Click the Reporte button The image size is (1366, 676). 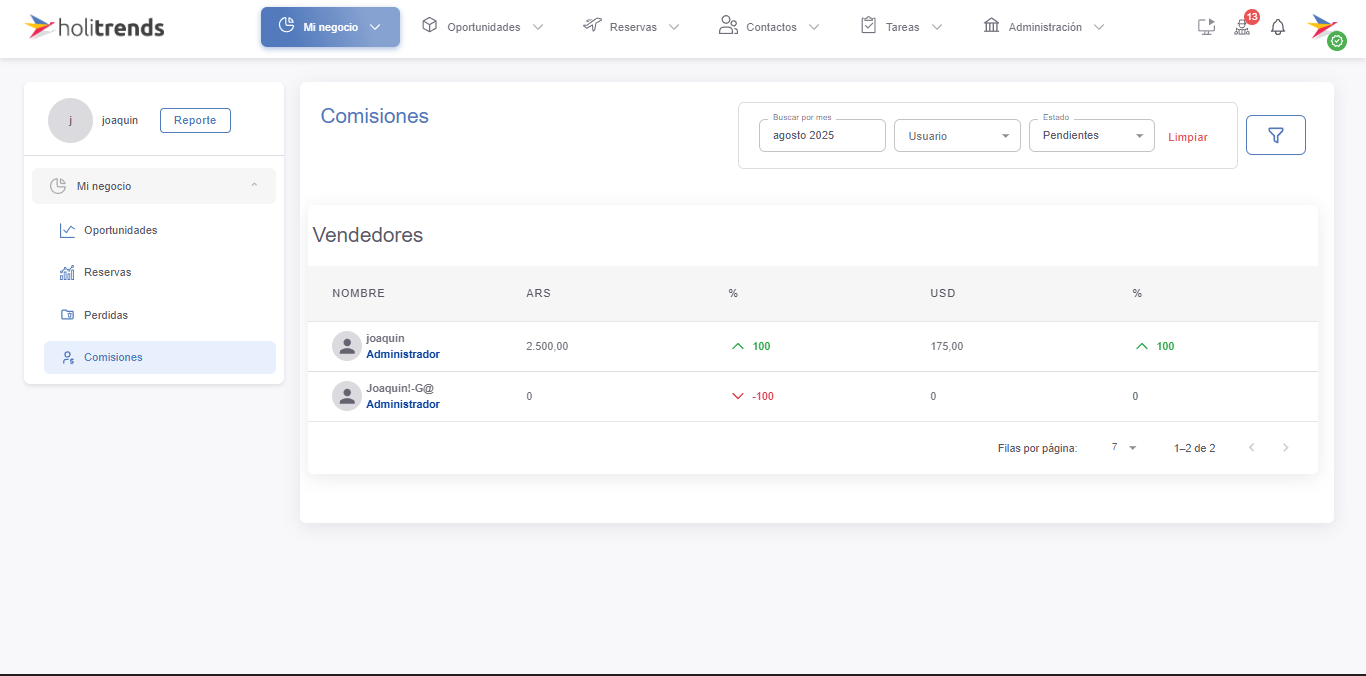[195, 120]
